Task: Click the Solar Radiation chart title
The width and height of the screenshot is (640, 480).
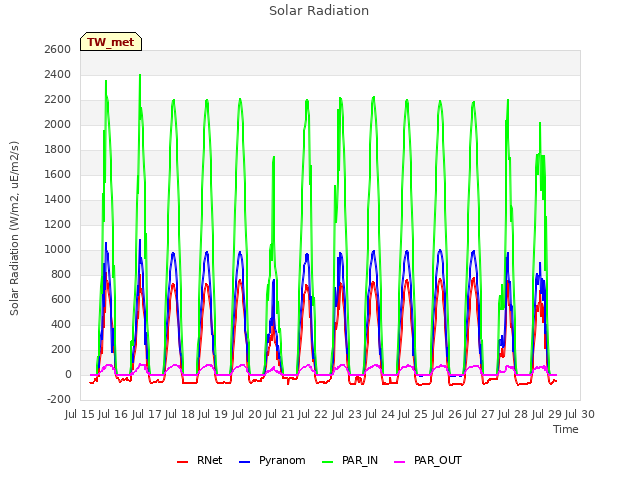Action: coord(319,11)
